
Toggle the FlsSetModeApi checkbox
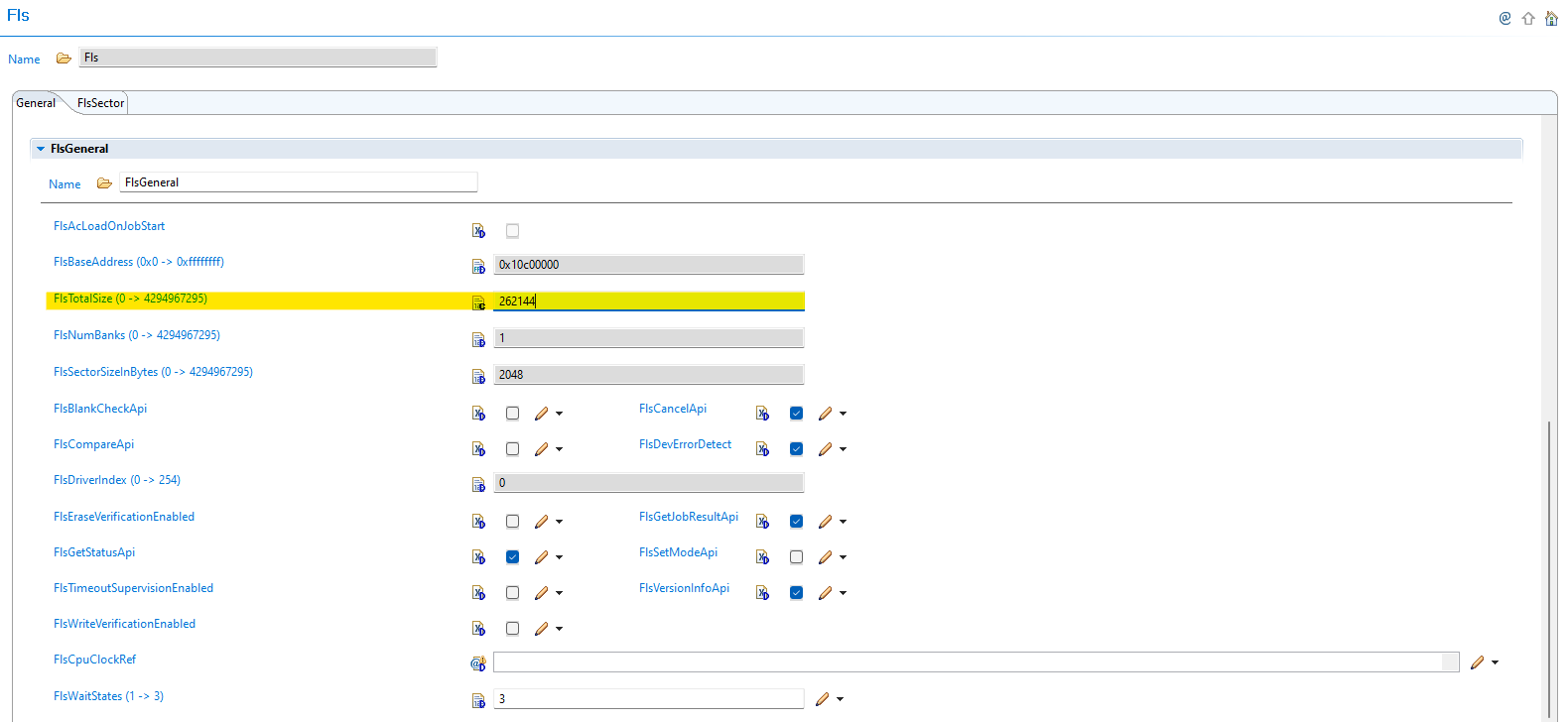[796, 557]
